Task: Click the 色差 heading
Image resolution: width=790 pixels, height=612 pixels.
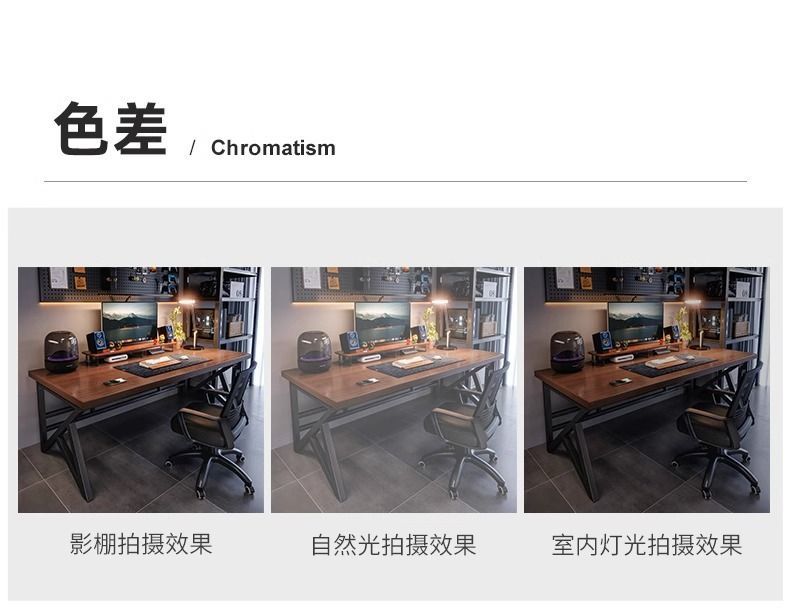Action: point(110,128)
